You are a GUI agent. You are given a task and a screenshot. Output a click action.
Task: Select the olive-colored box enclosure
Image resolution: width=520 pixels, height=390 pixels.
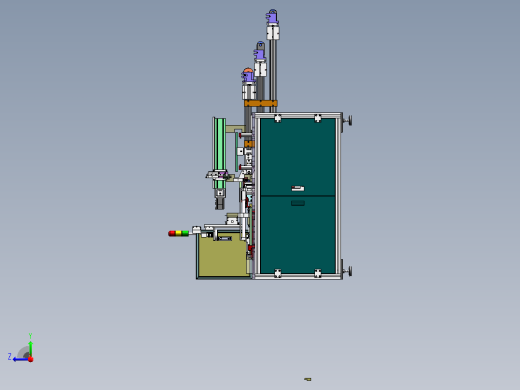coord(223,255)
